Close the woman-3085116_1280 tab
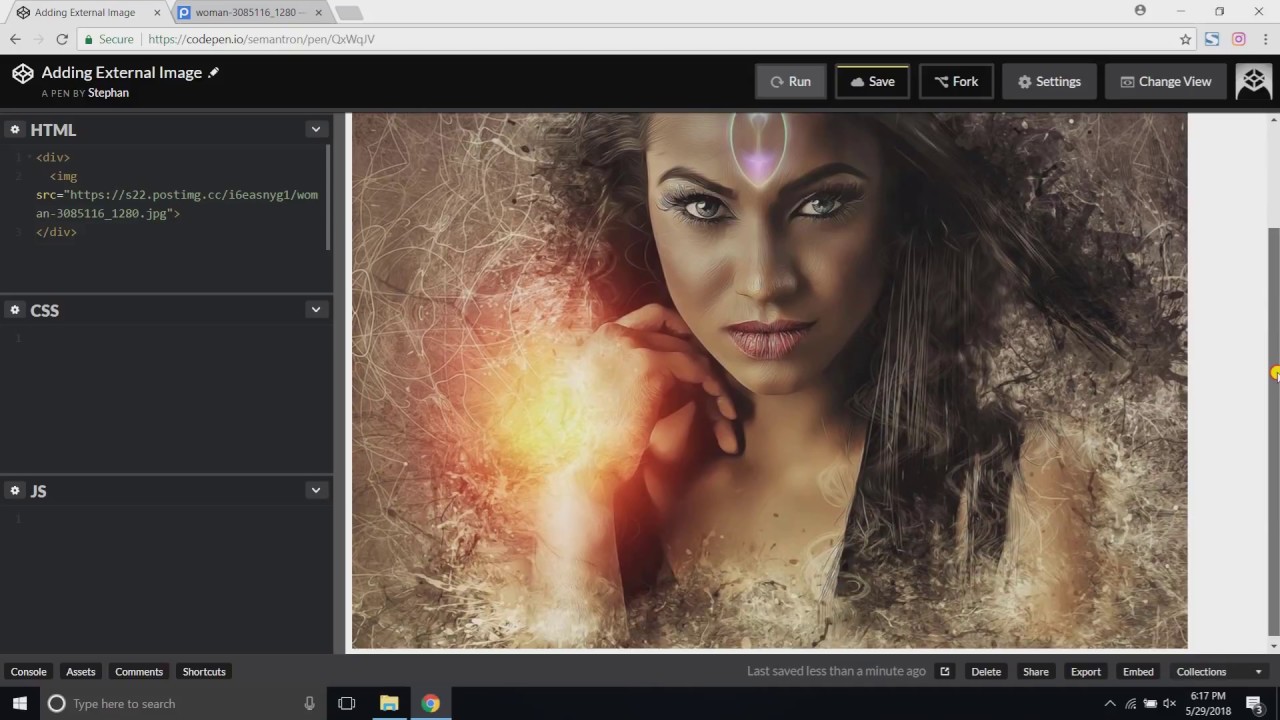 [318, 13]
